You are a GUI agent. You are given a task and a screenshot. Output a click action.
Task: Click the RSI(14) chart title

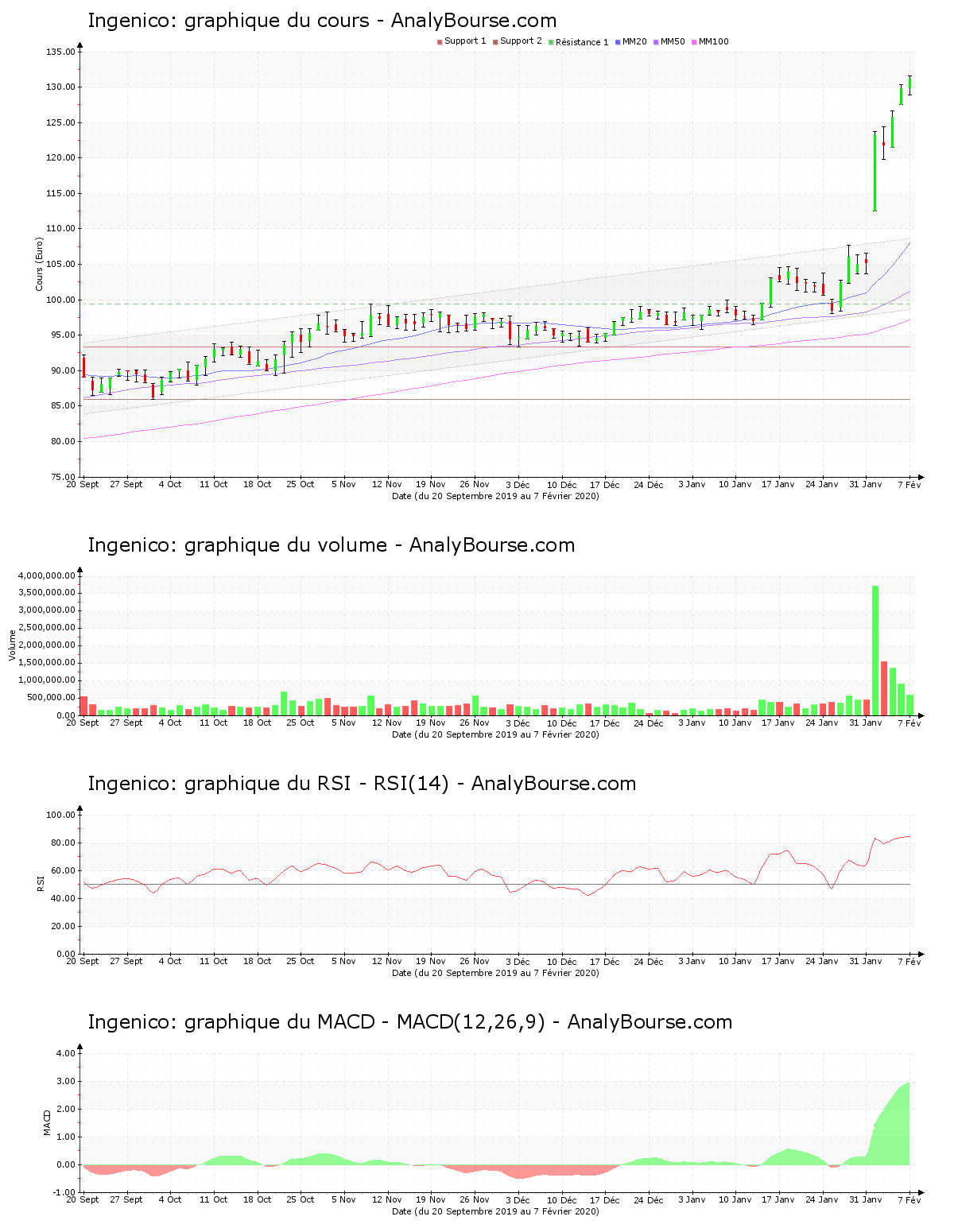click(362, 784)
